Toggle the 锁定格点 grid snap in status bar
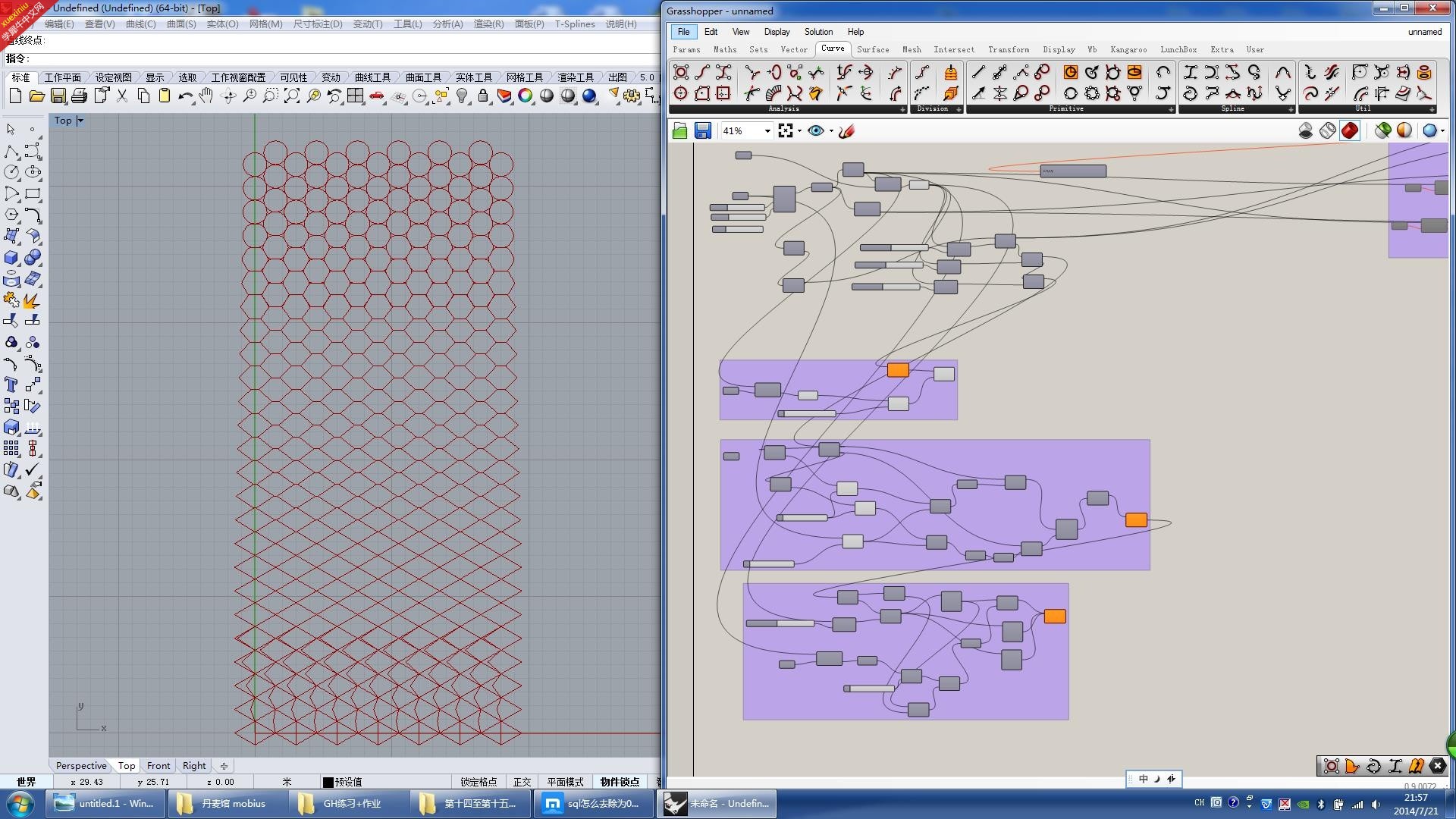 tap(479, 782)
